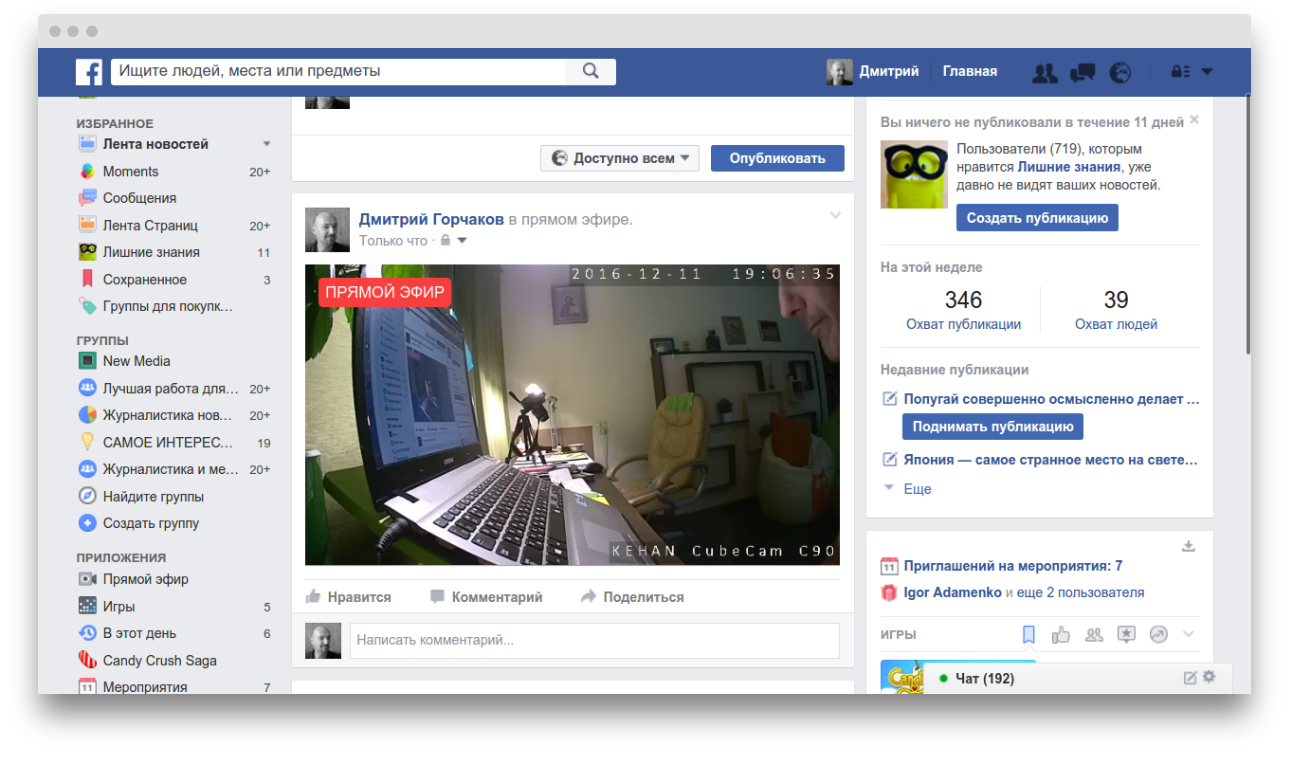Click the 'Опубликовать' button

pos(777,158)
